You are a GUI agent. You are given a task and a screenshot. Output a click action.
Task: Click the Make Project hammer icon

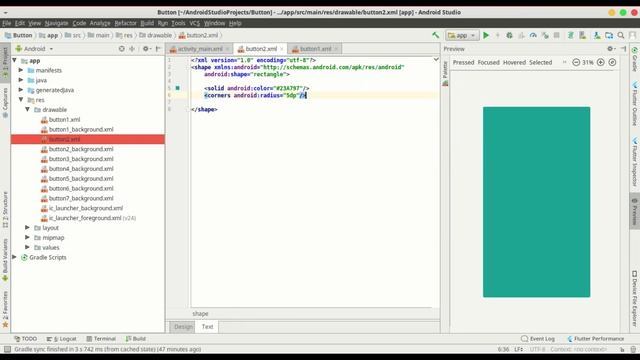(x=436, y=36)
